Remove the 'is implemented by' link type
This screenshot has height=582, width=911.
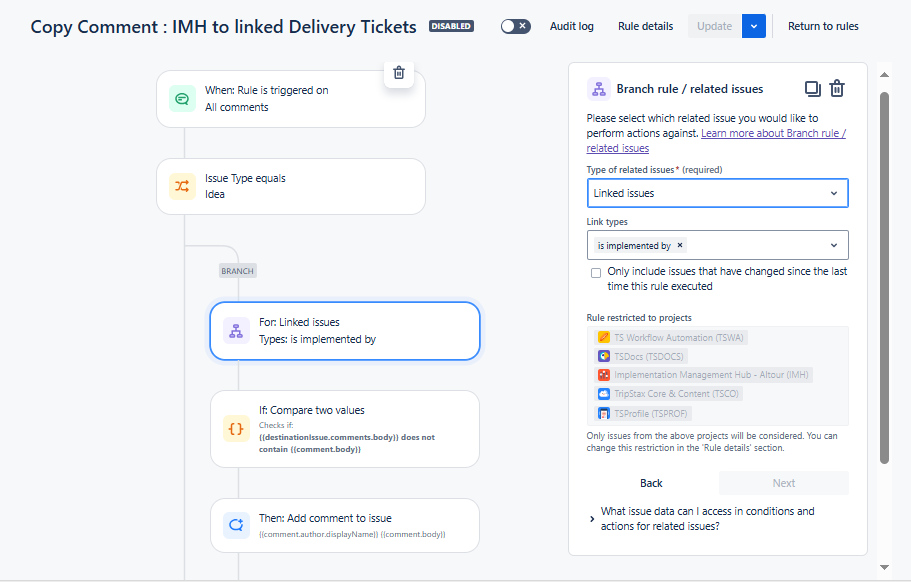[680, 245]
